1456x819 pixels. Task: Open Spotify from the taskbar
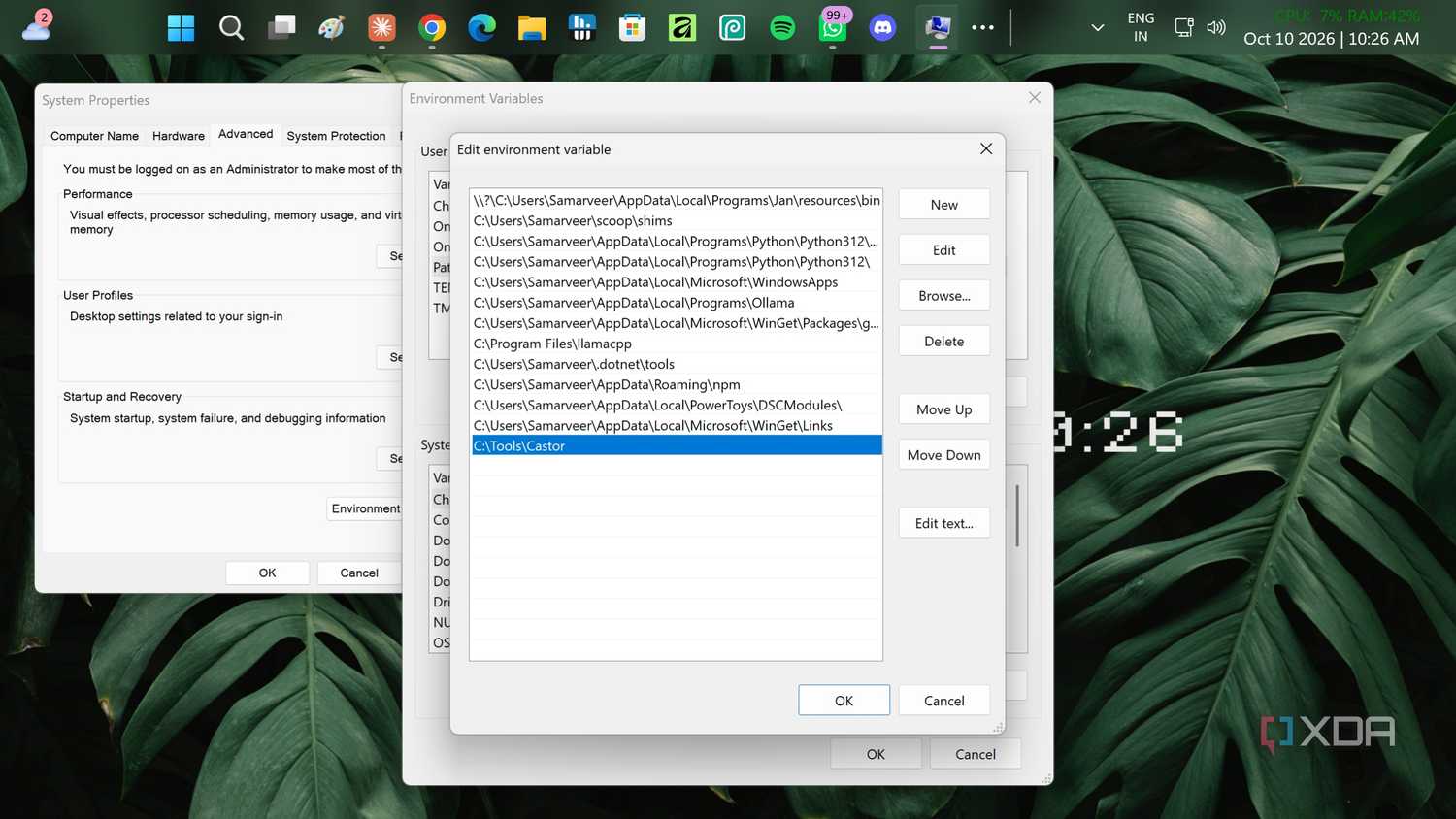pos(782,28)
